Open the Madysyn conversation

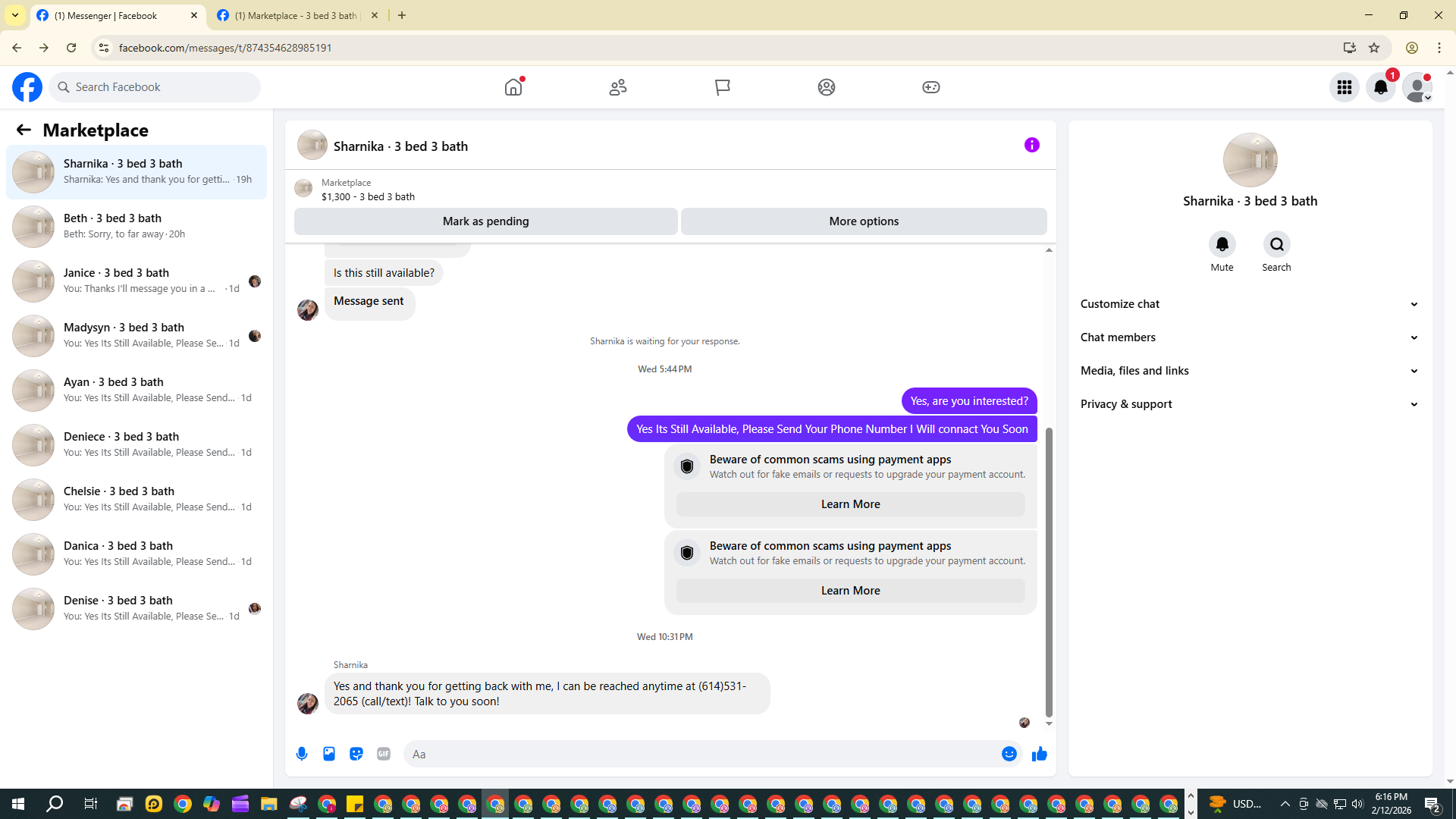click(136, 336)
